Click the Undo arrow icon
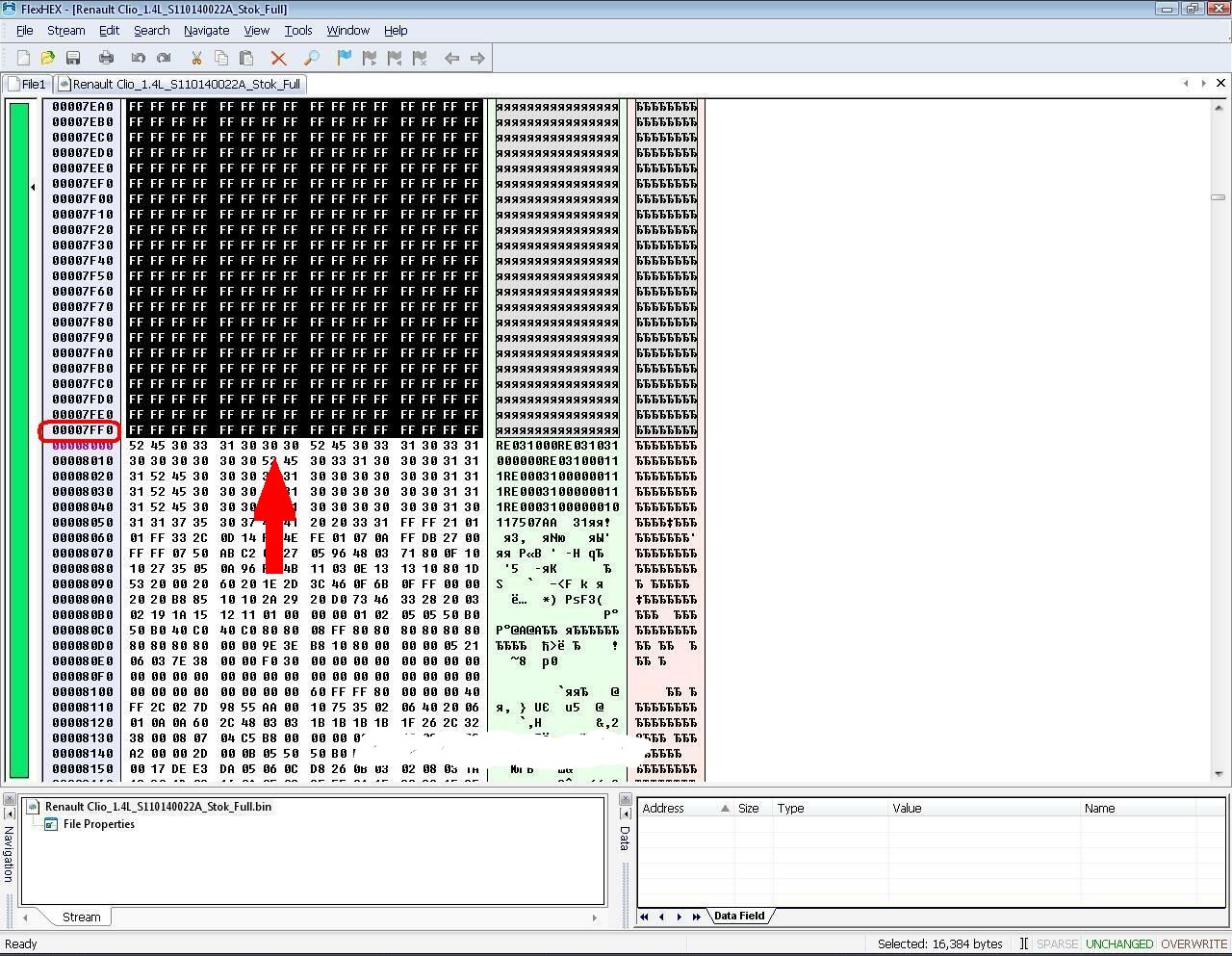 (139, 58)
